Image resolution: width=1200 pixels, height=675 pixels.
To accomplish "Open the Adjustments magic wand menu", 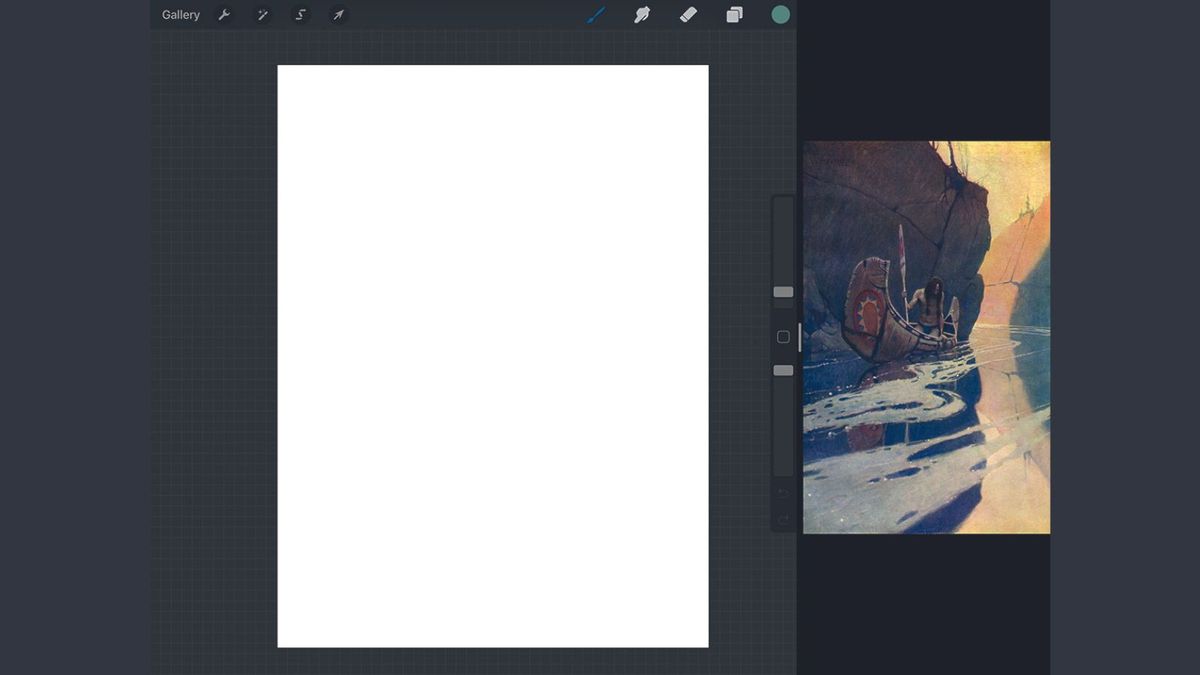I will (x=262, y=14).
